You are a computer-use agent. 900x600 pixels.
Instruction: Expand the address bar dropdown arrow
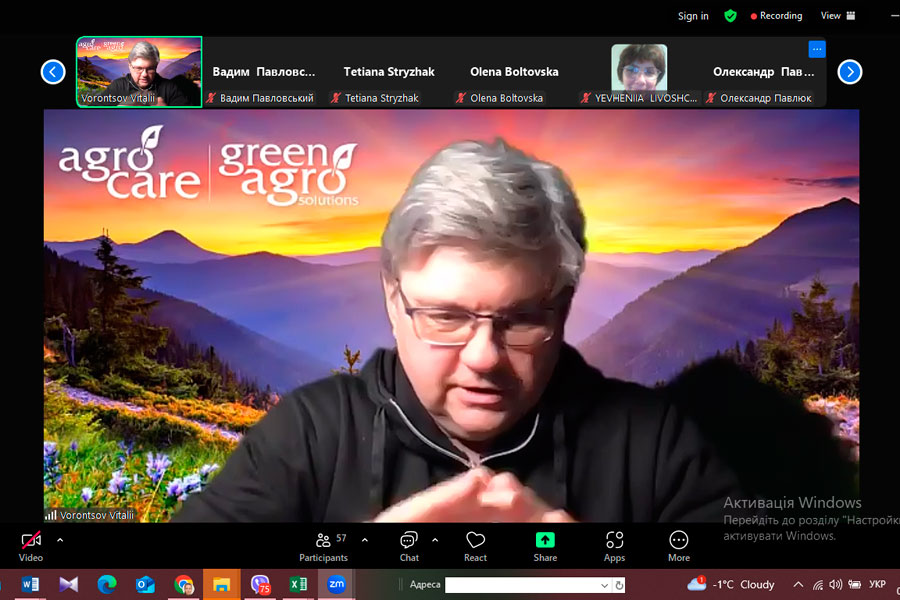[x=604, y=585]
